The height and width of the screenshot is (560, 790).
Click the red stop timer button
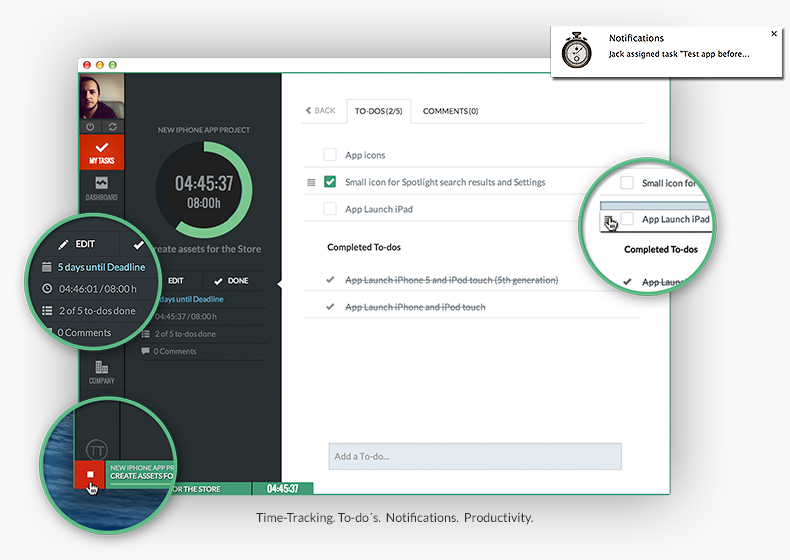point(90,474)
